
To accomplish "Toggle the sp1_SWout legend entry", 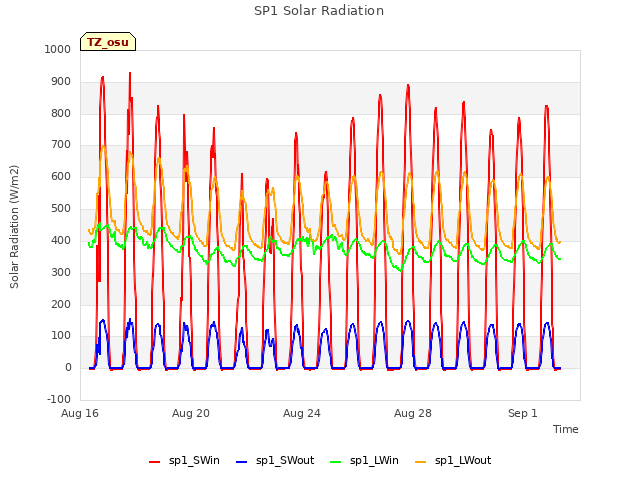I will pyautogui.click(x=275, y=461).
